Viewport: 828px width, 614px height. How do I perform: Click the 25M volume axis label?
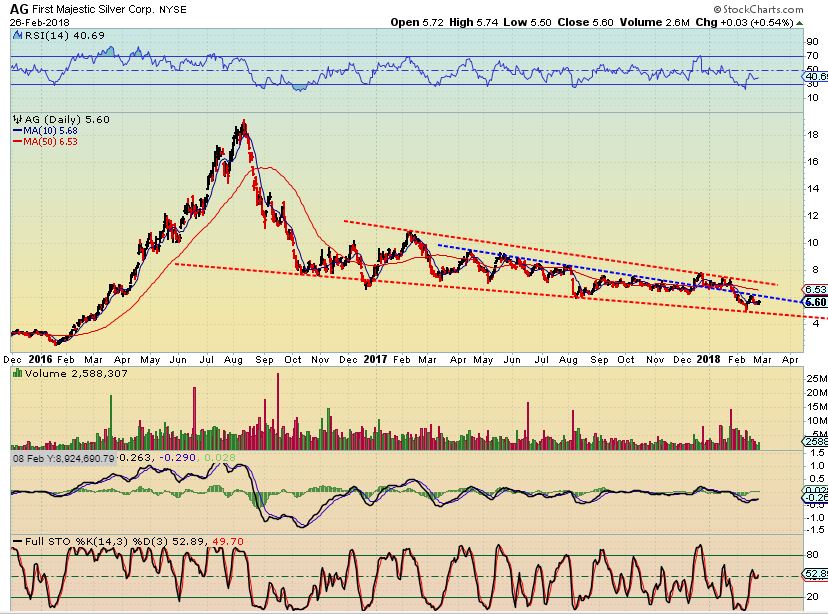click(816, 379)
